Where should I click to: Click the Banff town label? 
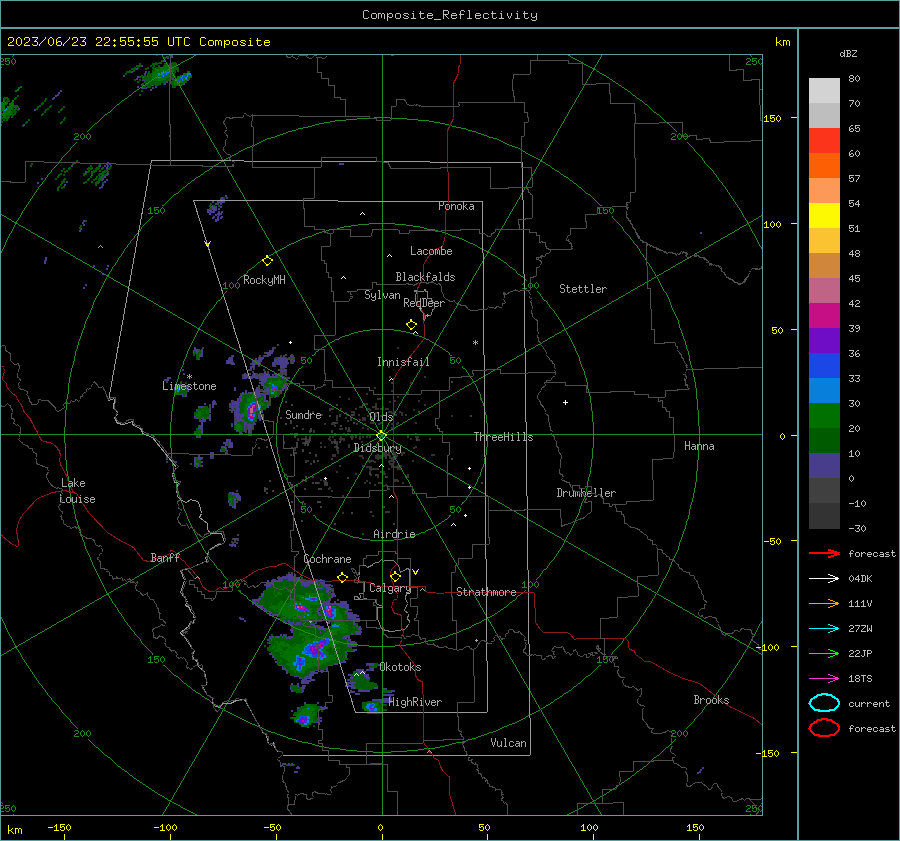tap(165, 557)
